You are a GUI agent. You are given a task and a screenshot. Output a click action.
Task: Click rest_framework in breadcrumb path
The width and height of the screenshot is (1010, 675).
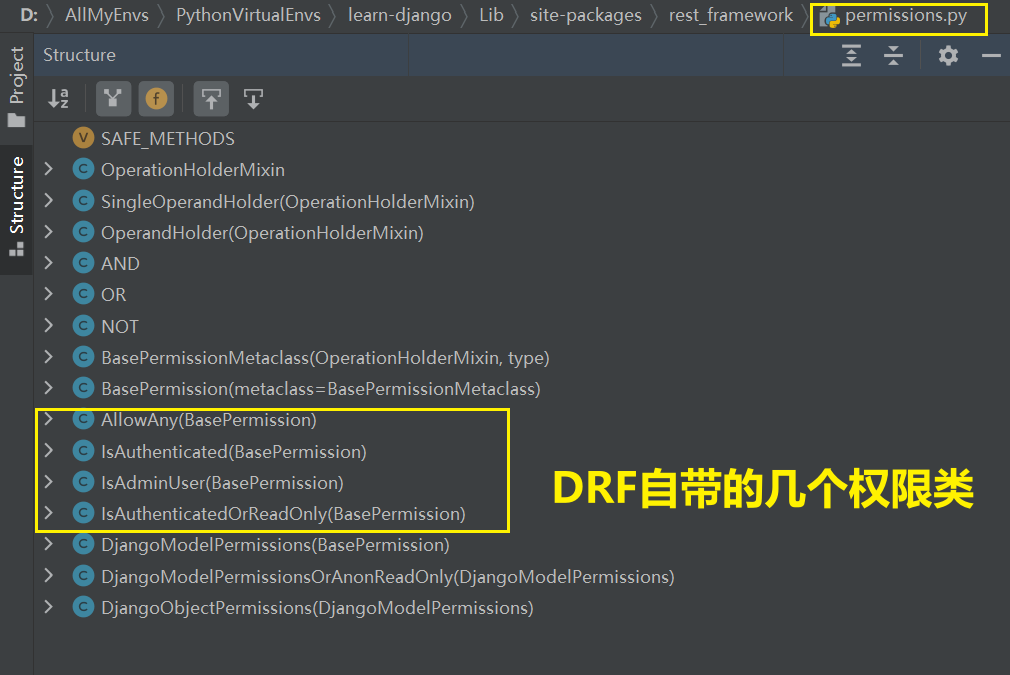tap(730, 15)
